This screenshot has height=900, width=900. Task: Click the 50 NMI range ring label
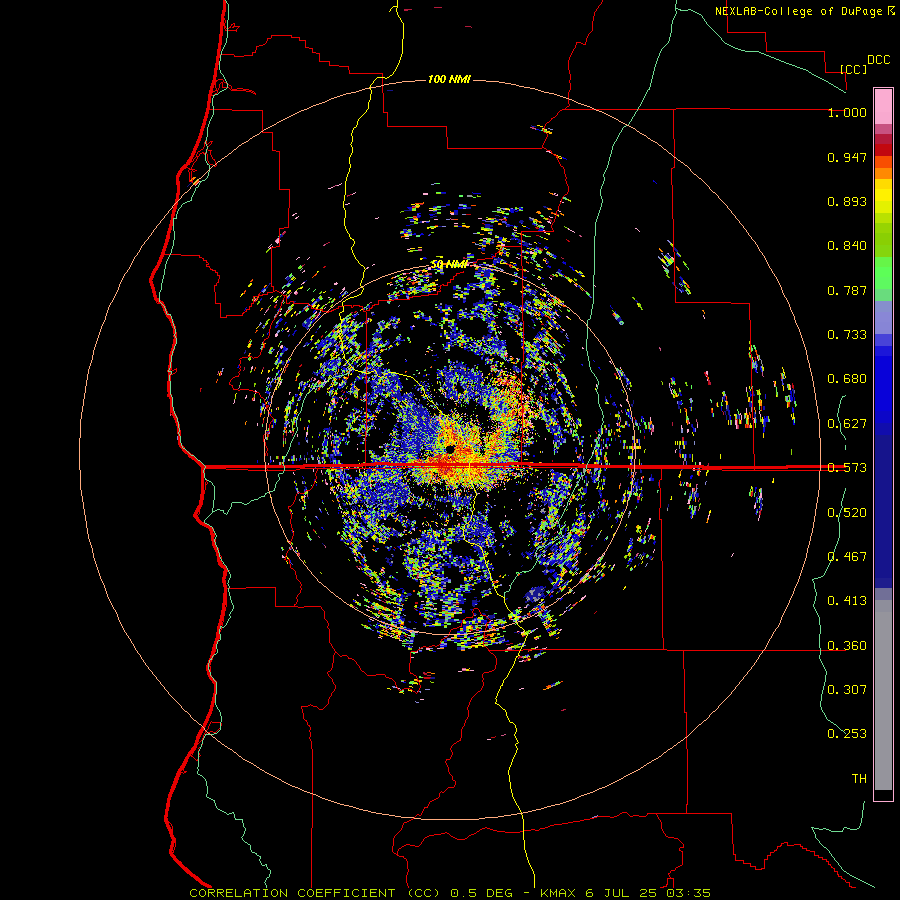449,264
